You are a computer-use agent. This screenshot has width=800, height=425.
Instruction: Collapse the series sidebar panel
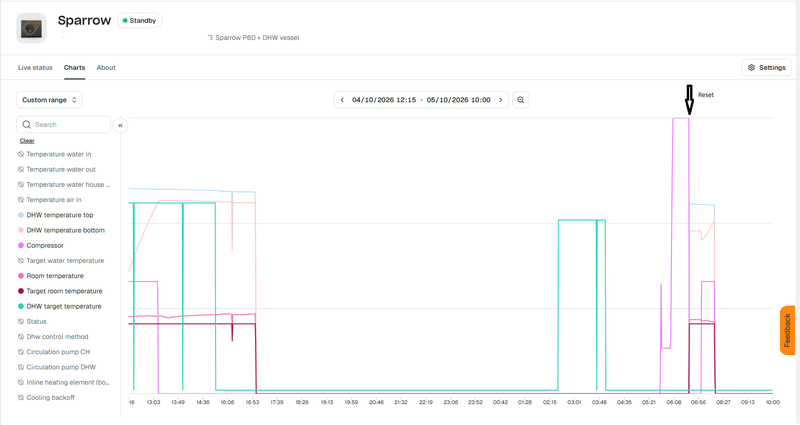tap(120, 125)
